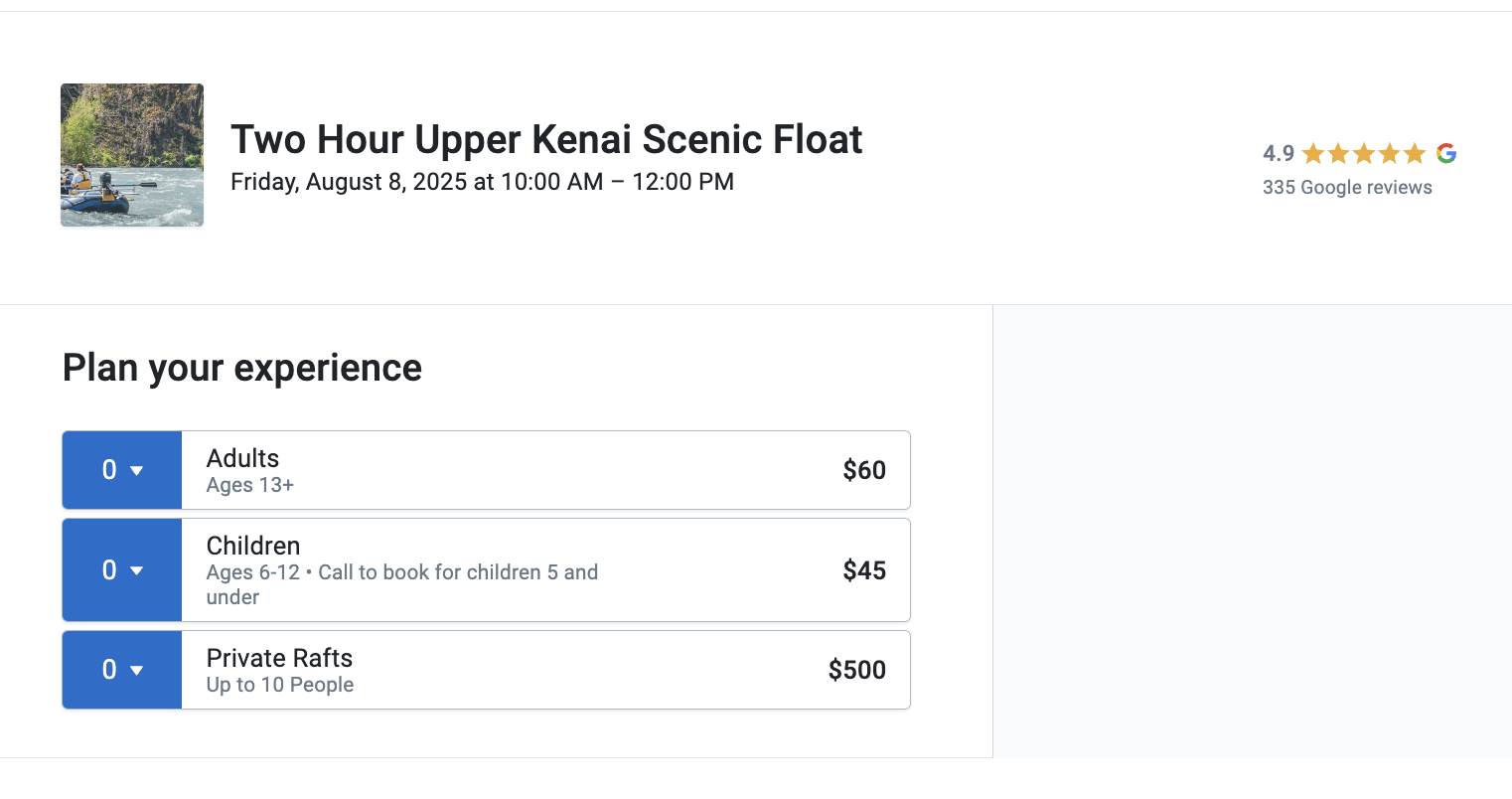The image size is (1512, 799).
Task: Click the Up to 10 People description
Action: pyautogui.click(x=279, y=685)
